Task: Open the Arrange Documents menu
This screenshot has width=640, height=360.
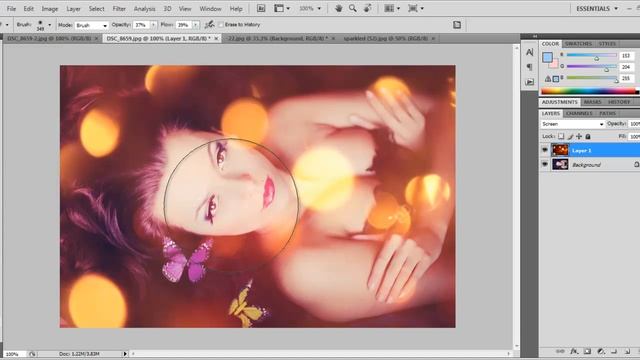Action: point(392,8)
